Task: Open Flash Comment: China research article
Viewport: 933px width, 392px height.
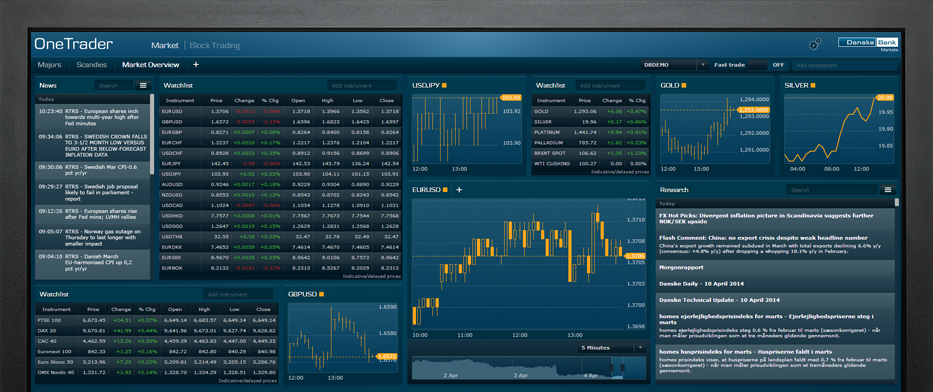Action: coord(775,244)
